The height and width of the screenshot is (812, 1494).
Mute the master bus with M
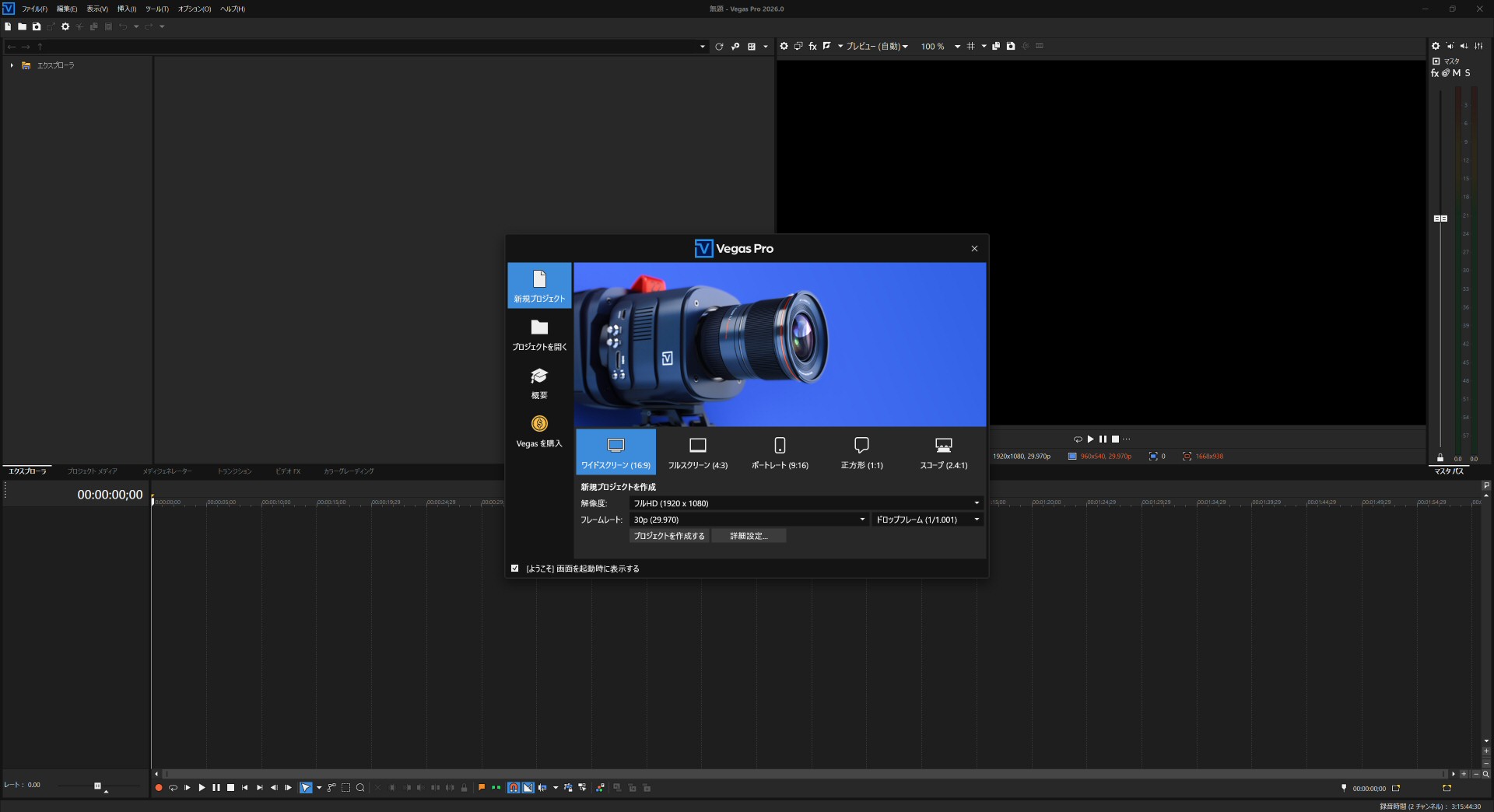click(x=1457, y=73)
